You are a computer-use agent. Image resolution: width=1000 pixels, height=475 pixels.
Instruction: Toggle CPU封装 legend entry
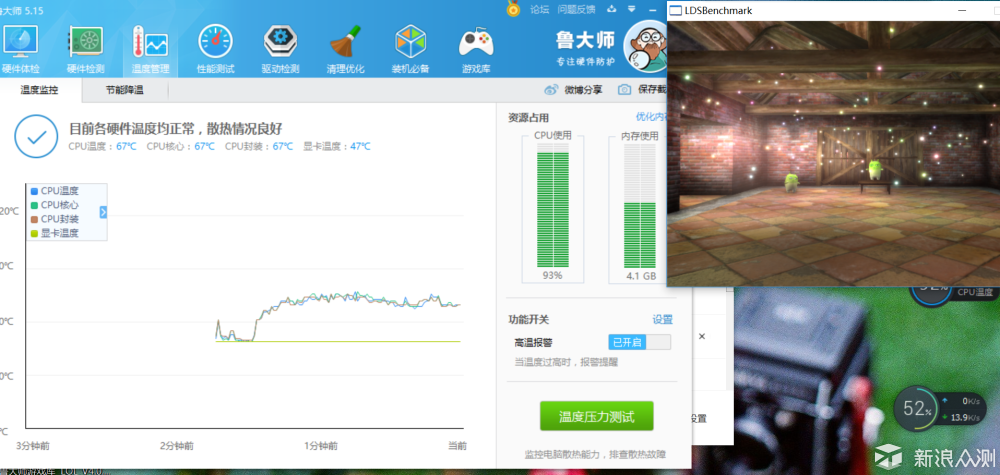tap(55, 219)
